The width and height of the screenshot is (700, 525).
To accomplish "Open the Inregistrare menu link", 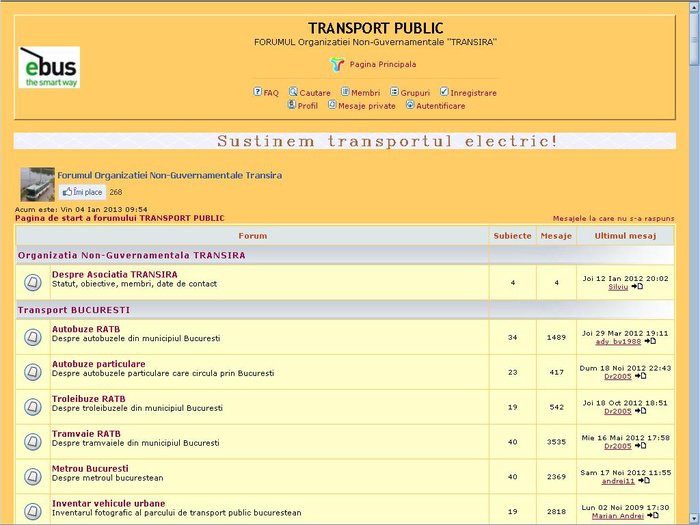I will click(x=473, y=93).
